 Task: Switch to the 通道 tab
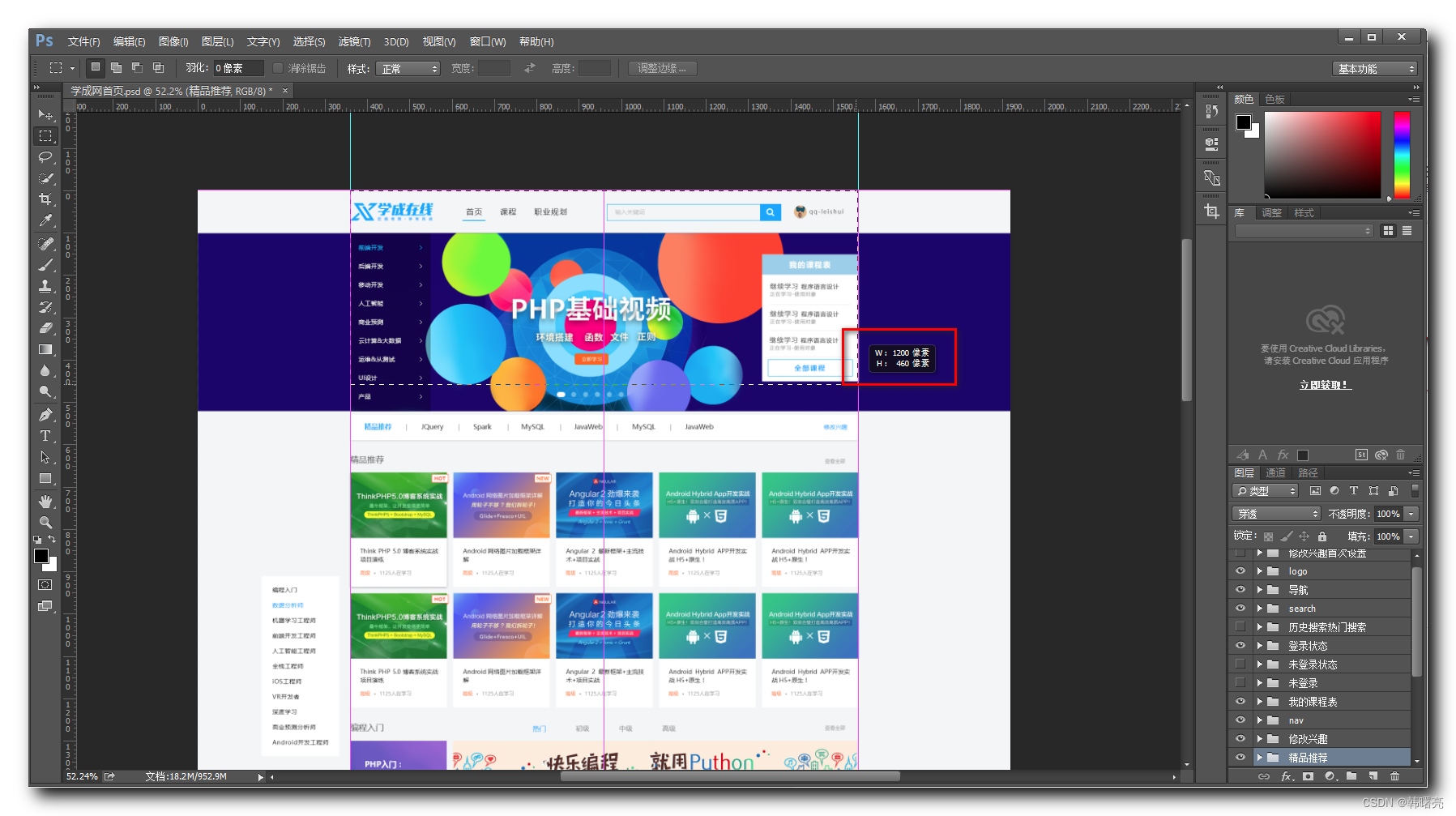coord(1275,472)
